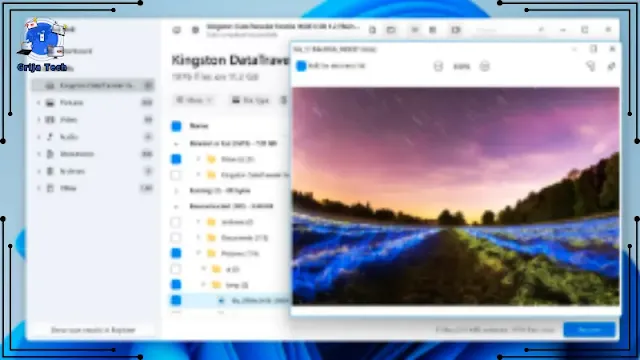Click the round status icon beside home icon

click(x=196, y=30)
